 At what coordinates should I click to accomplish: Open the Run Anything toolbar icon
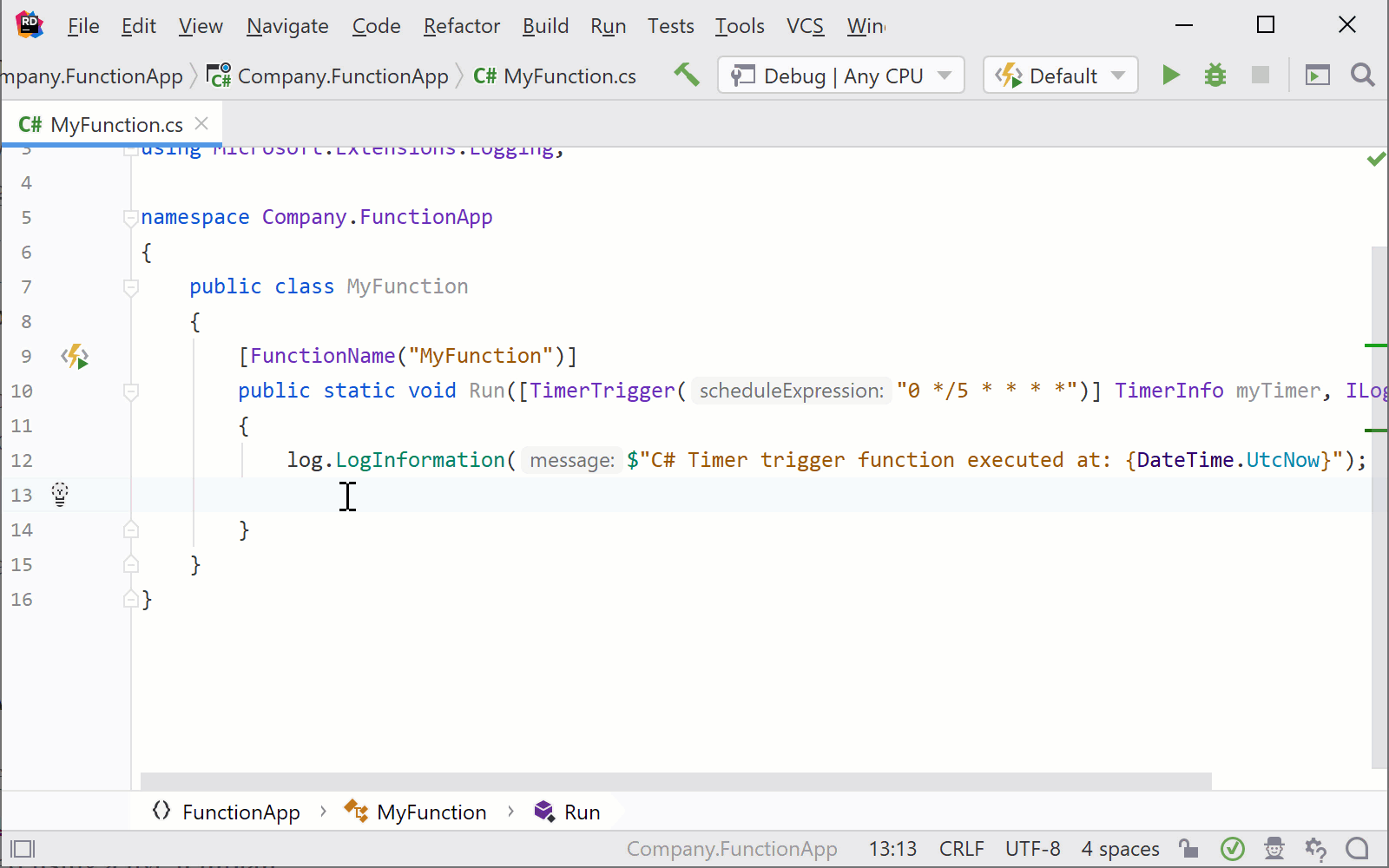pyautogui.click(x=1317, y=75)
